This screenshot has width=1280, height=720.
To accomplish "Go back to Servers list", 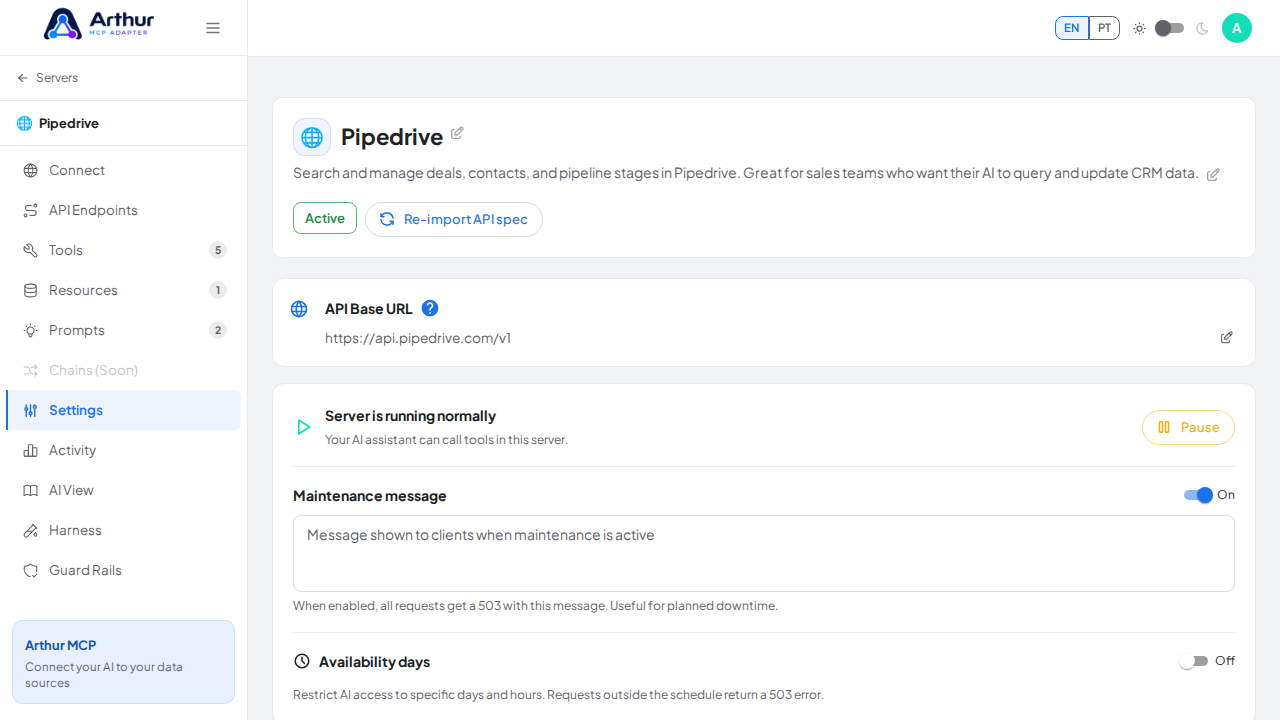I will click(x=48, y=78).
